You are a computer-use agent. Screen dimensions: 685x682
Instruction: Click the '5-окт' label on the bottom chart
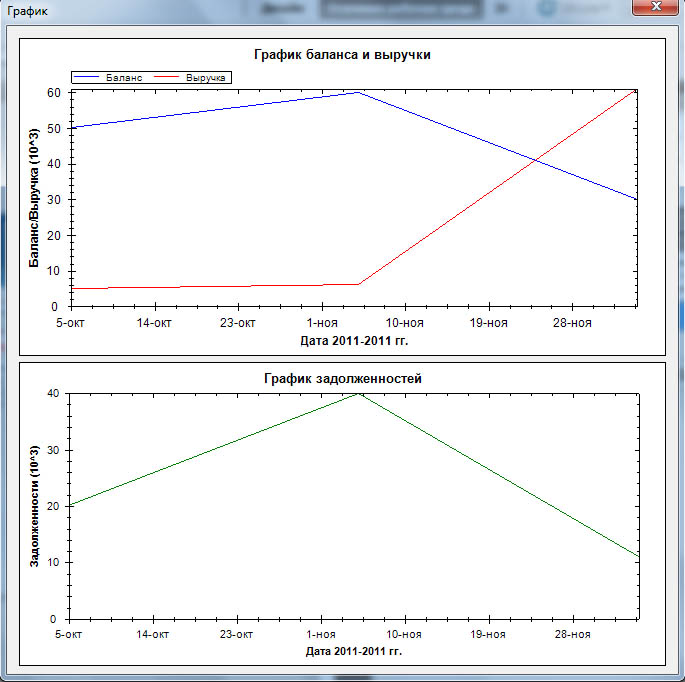tap(69, 634)
